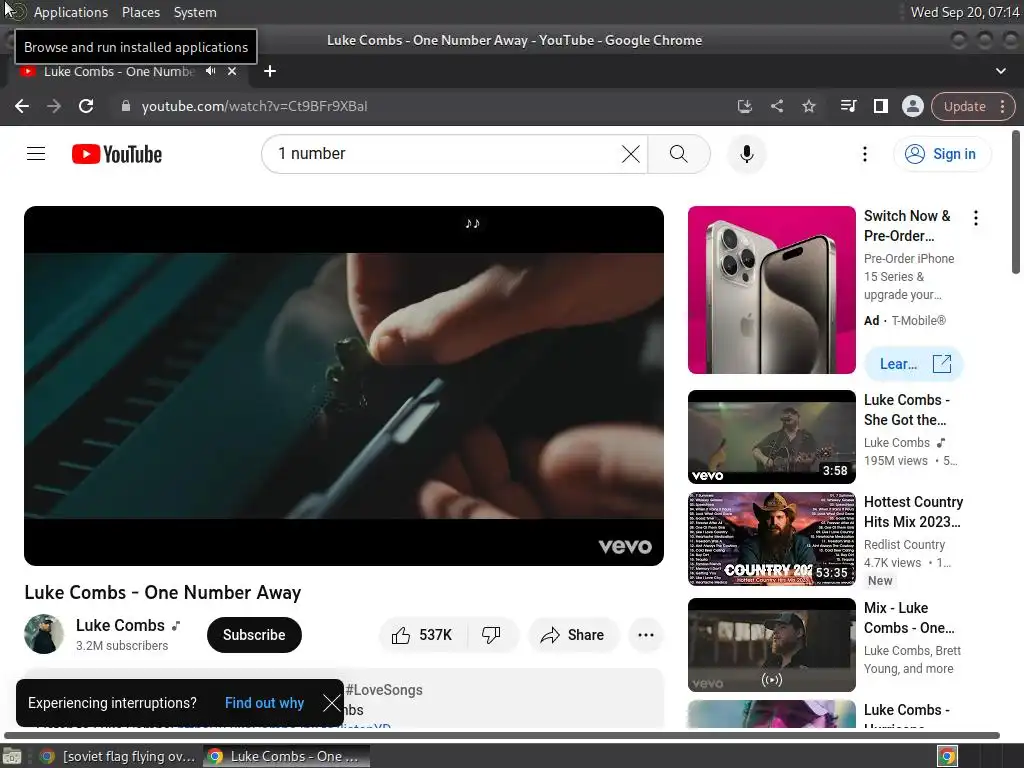The image size is (1024, 768).
Task: Open the Applications menu
Action: tap(71, 12)
